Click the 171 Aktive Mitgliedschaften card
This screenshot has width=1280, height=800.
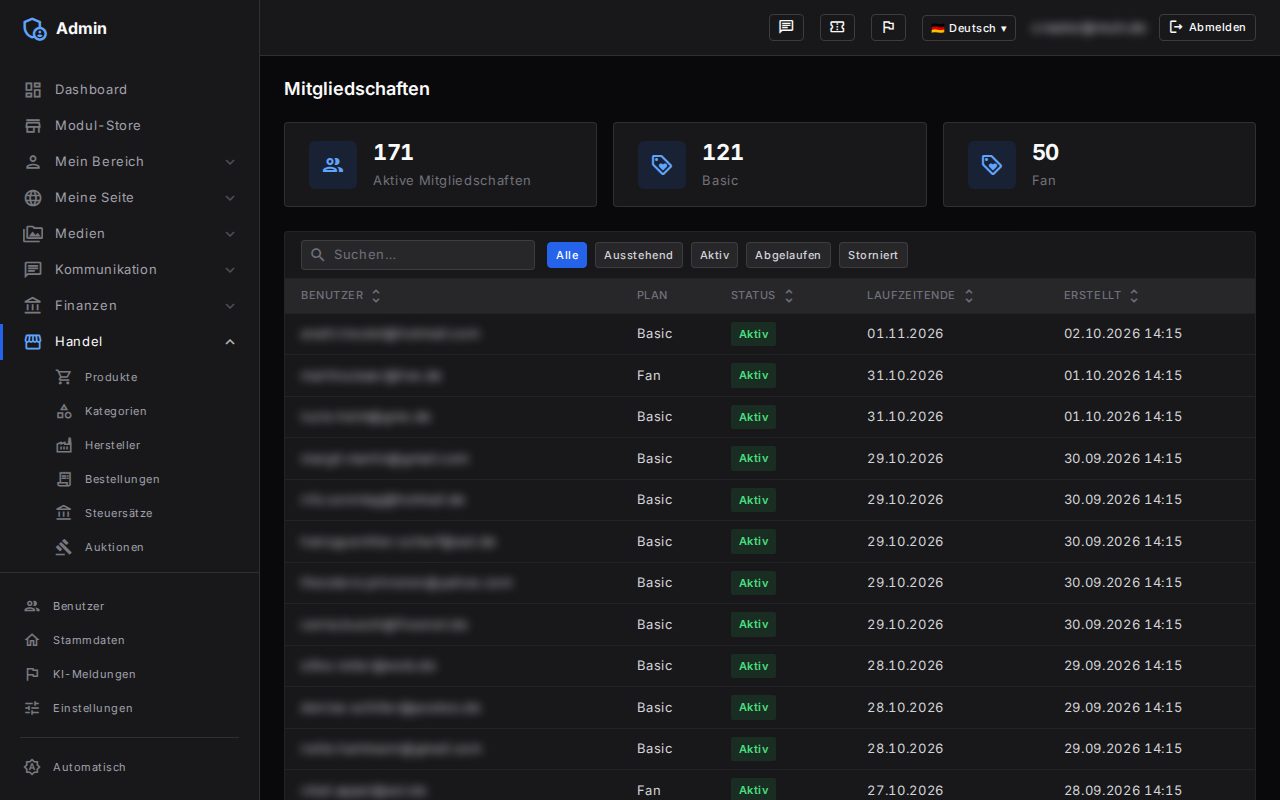coord(440,165)
